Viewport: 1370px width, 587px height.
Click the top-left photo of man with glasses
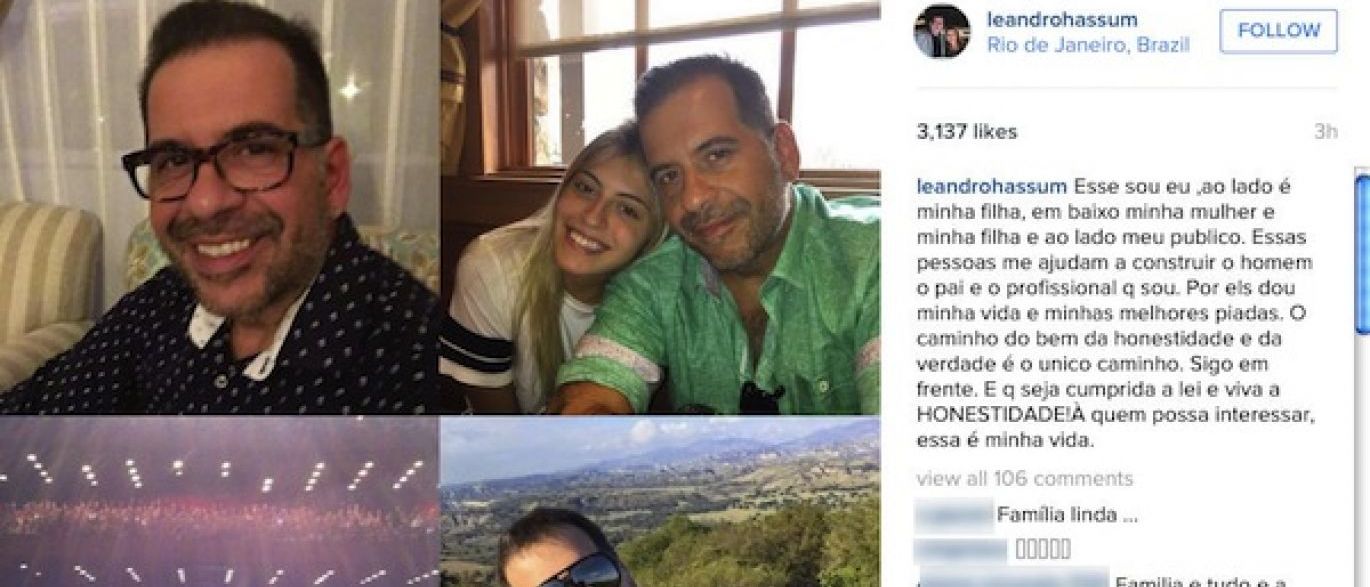[x=219, y=206]
